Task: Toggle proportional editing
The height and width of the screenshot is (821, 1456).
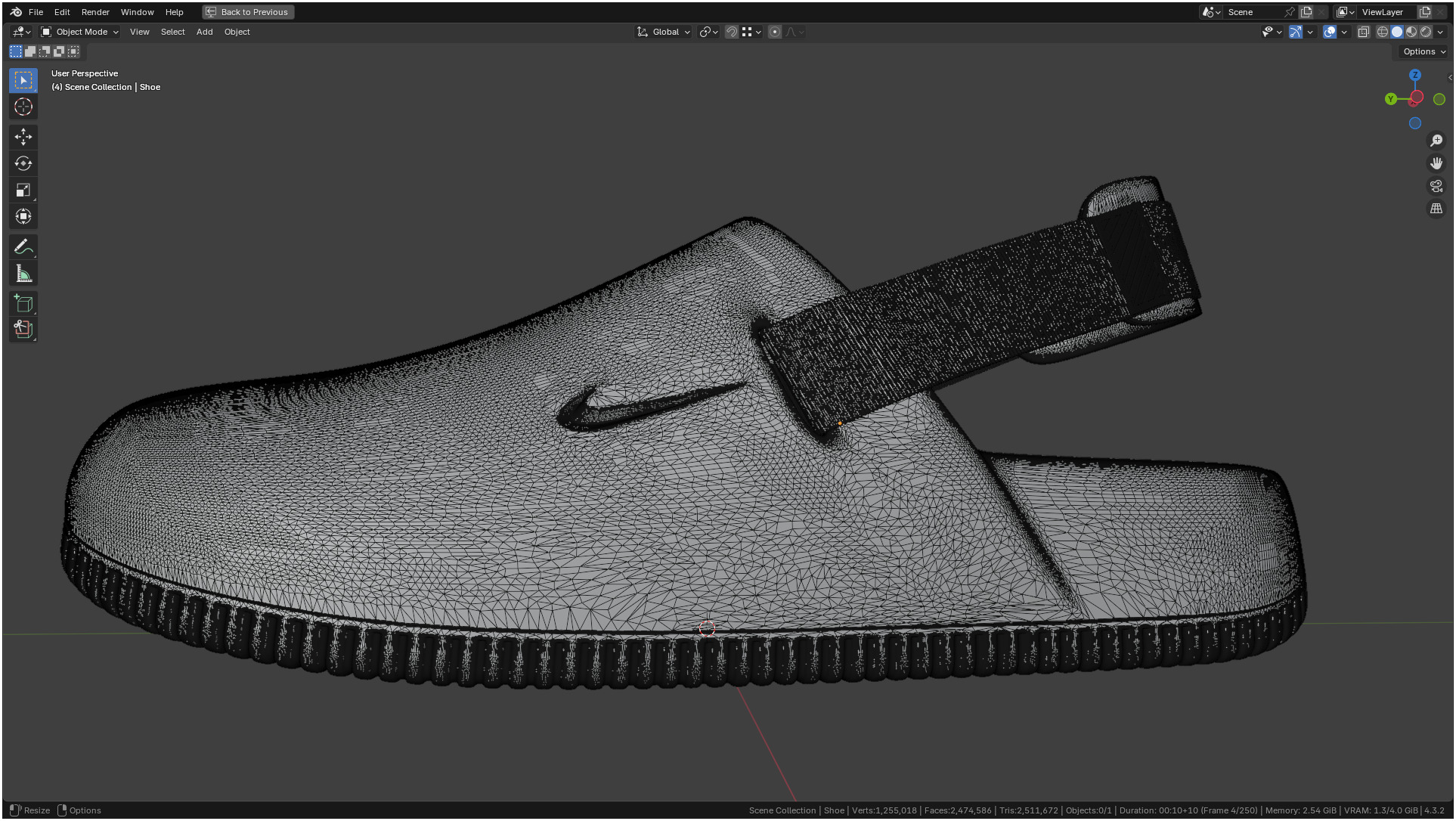Action: coord(775,32)
